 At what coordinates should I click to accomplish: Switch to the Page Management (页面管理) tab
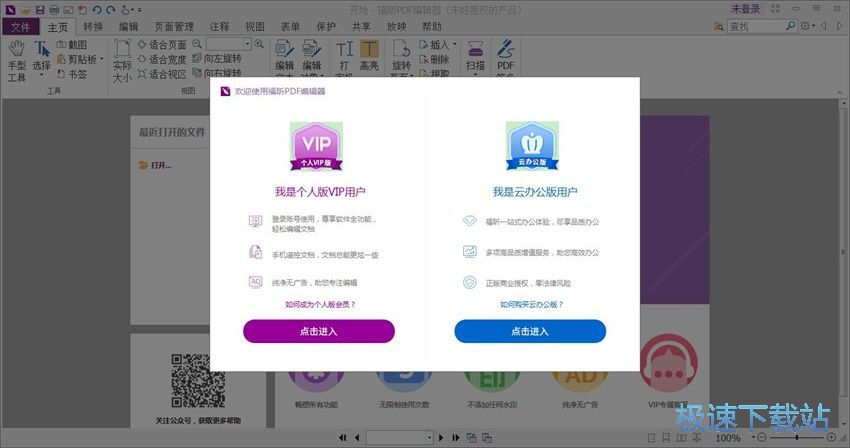point(174,27)
